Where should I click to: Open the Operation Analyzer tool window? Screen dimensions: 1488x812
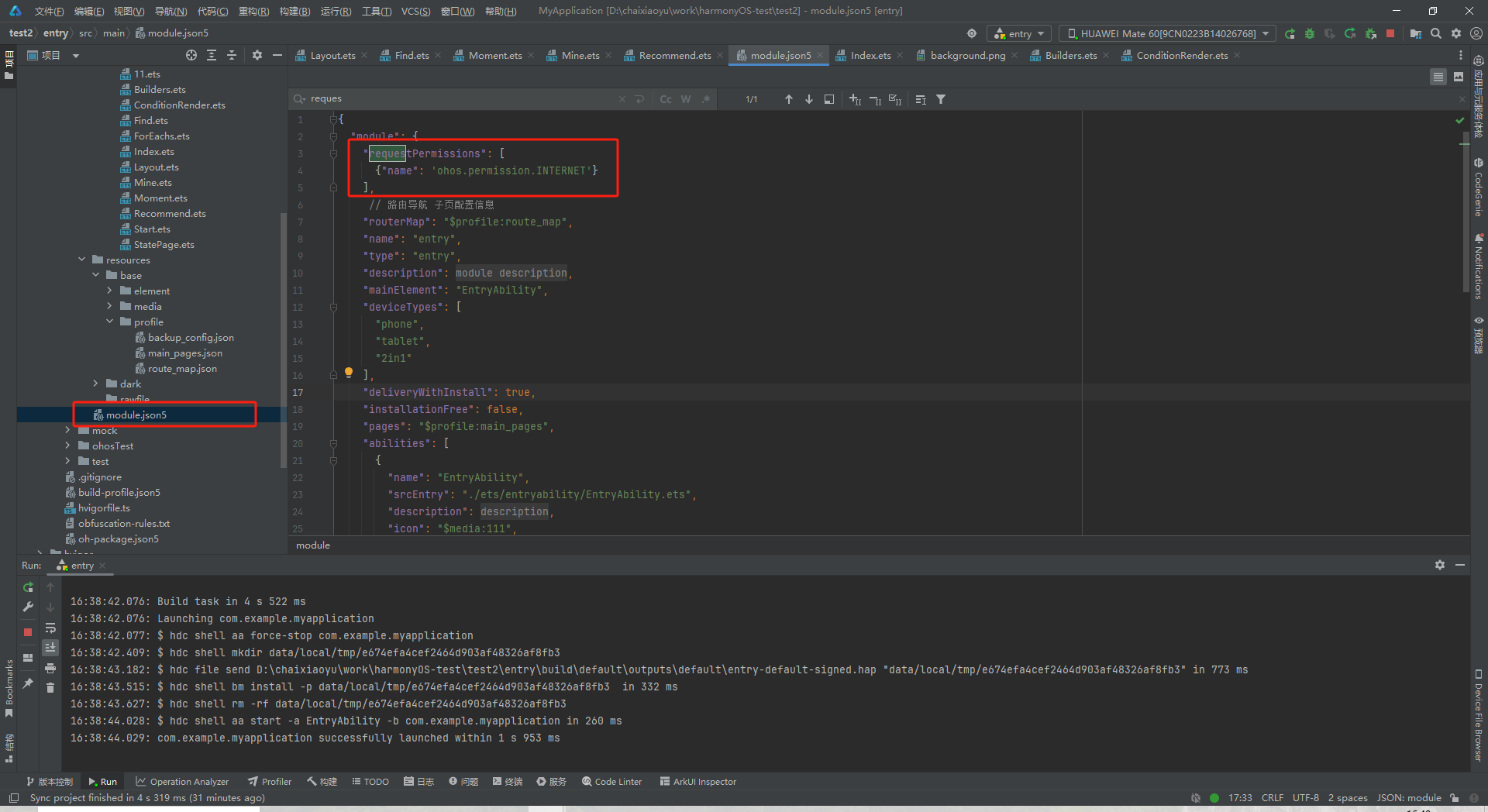click(x=182, y=782)
